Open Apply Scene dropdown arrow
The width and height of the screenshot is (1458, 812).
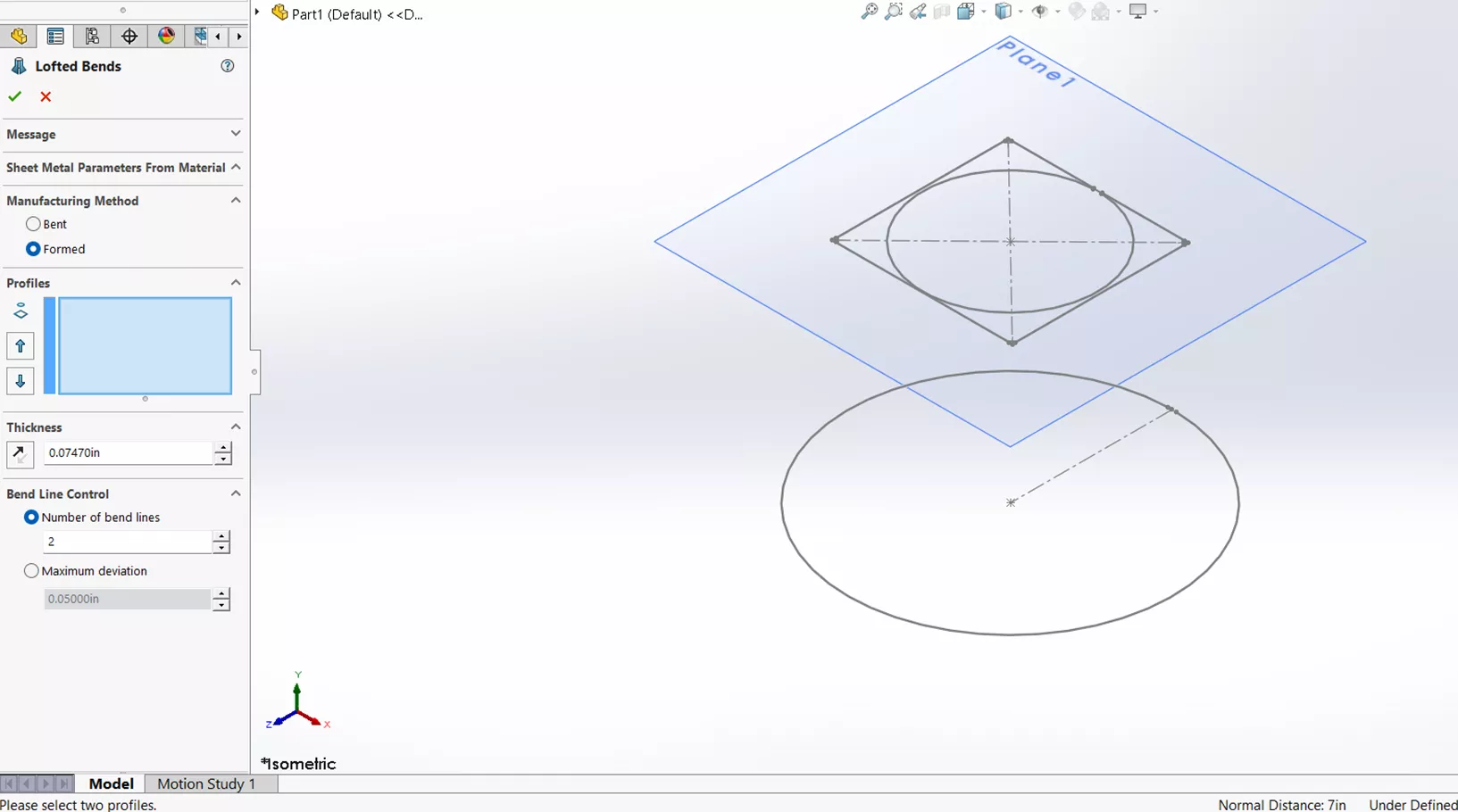pos(1119,12)
